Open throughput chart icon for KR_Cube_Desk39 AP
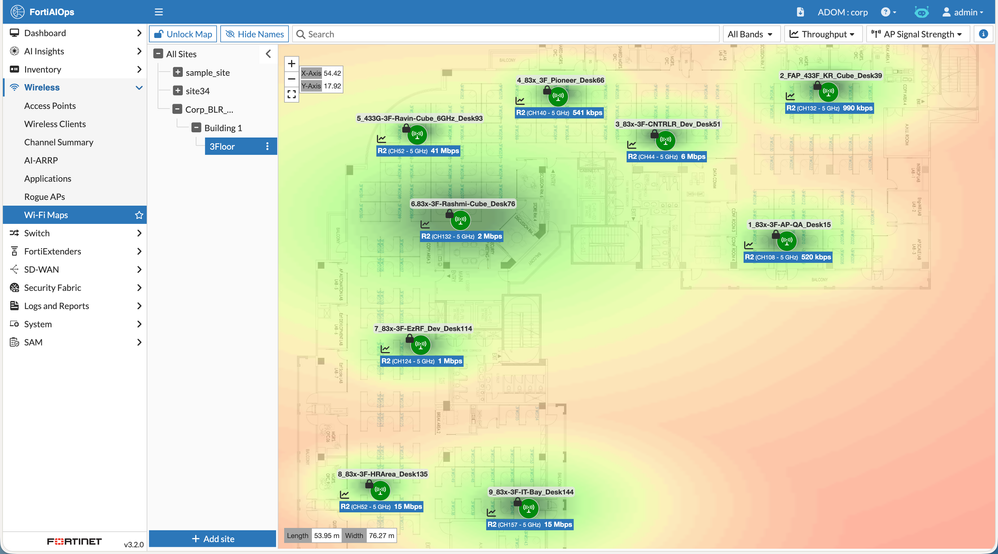Screen dimensions: 998x554 790,97
